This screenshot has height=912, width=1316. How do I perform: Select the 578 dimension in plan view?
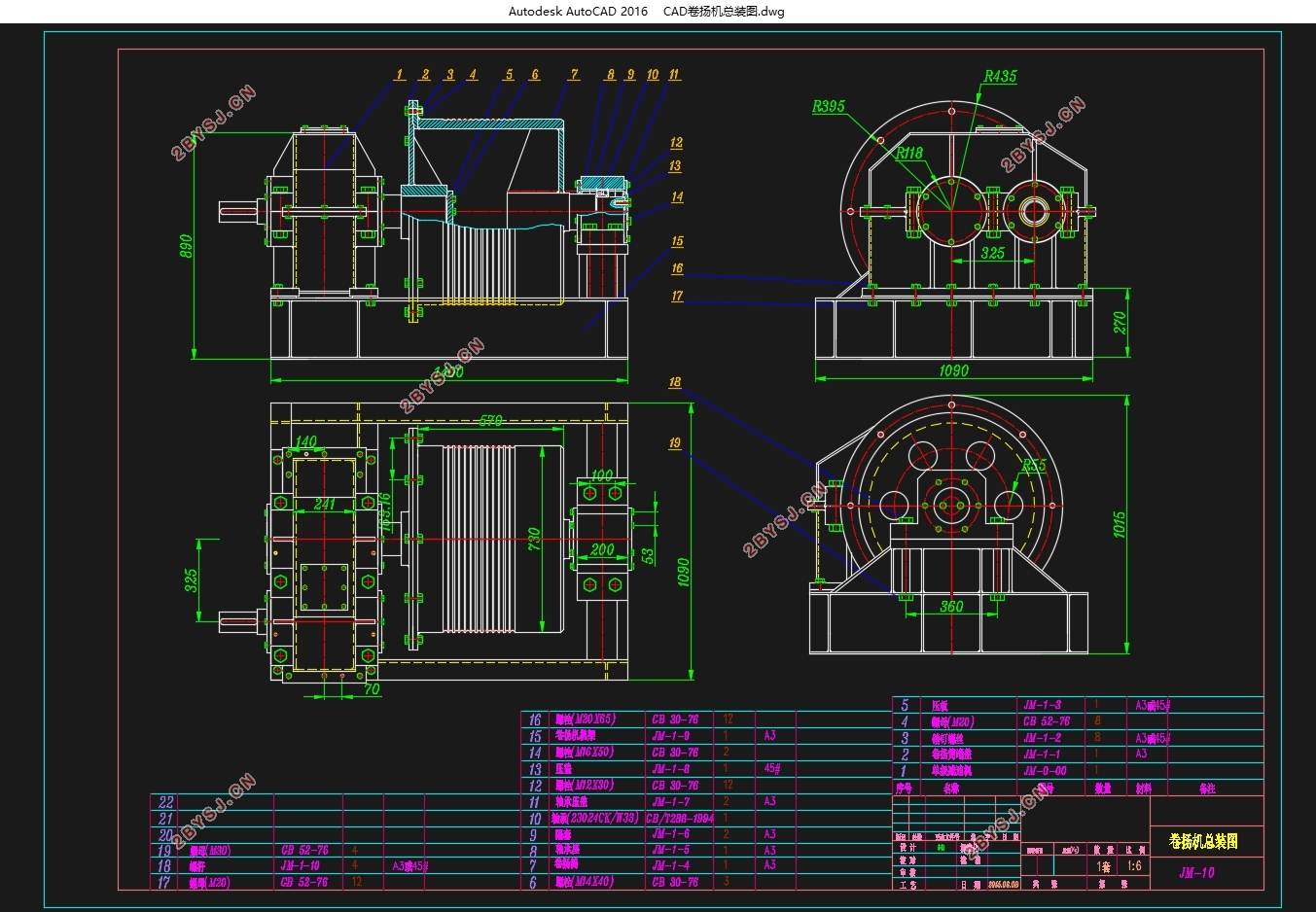click(x=490, y=421)
